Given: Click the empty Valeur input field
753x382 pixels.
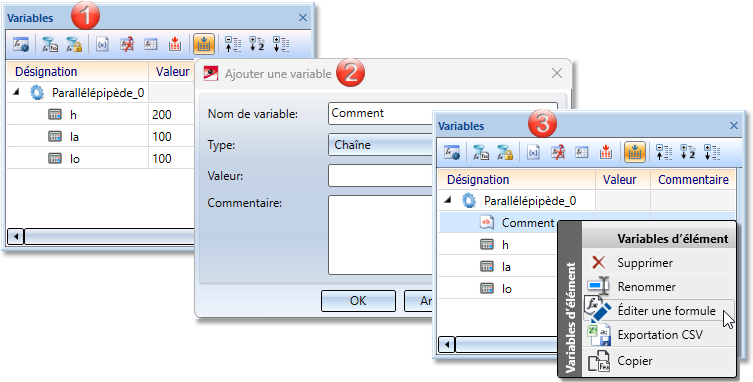Looking at the screenshot, I should coord(380,175).
